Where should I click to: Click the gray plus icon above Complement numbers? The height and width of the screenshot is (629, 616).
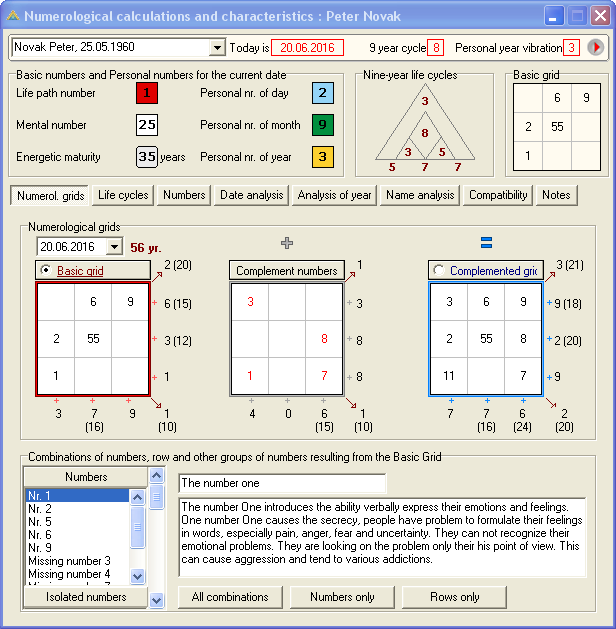tap(289, 243)
